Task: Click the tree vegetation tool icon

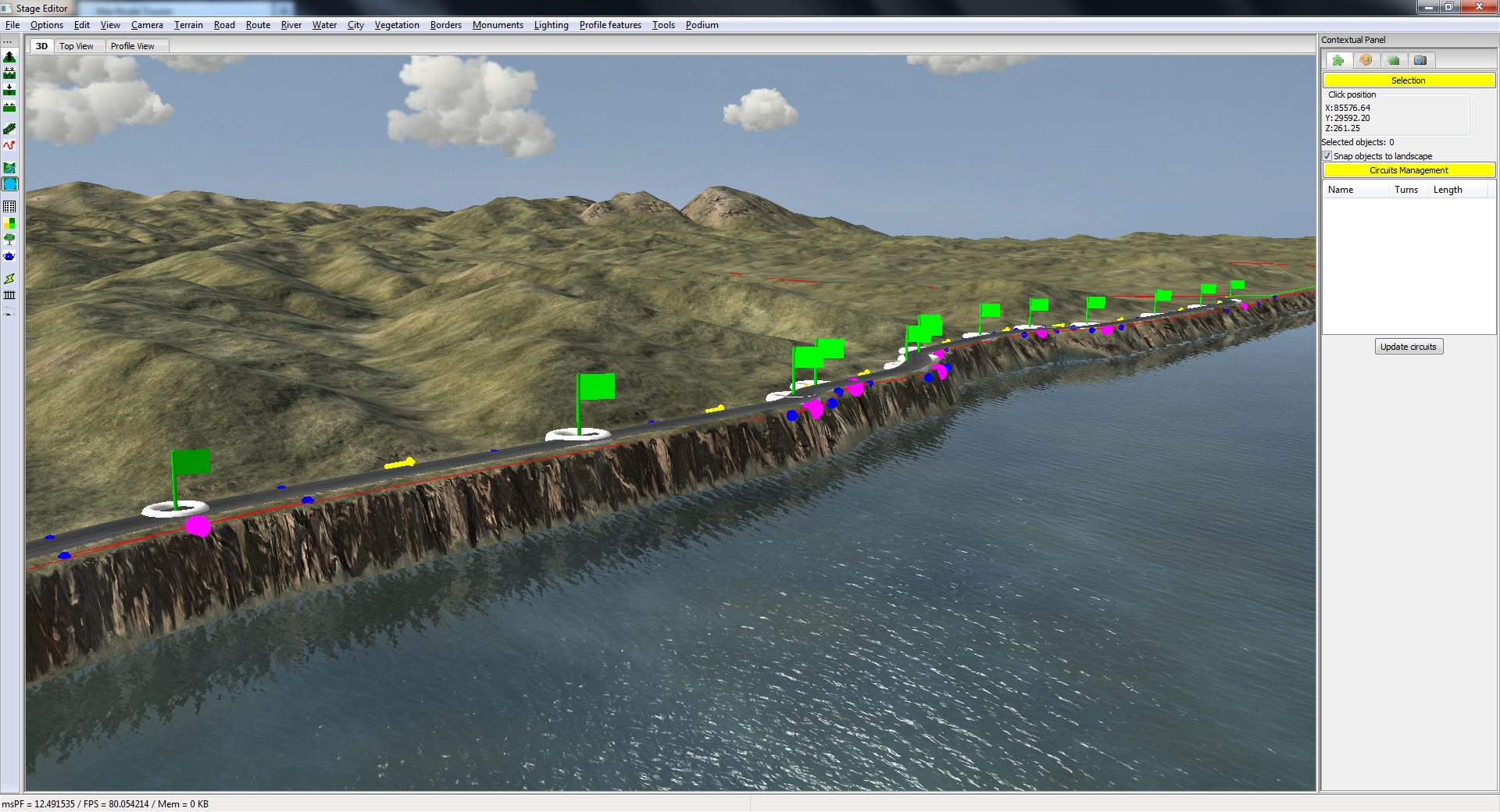Action: [x=9, y=240]
